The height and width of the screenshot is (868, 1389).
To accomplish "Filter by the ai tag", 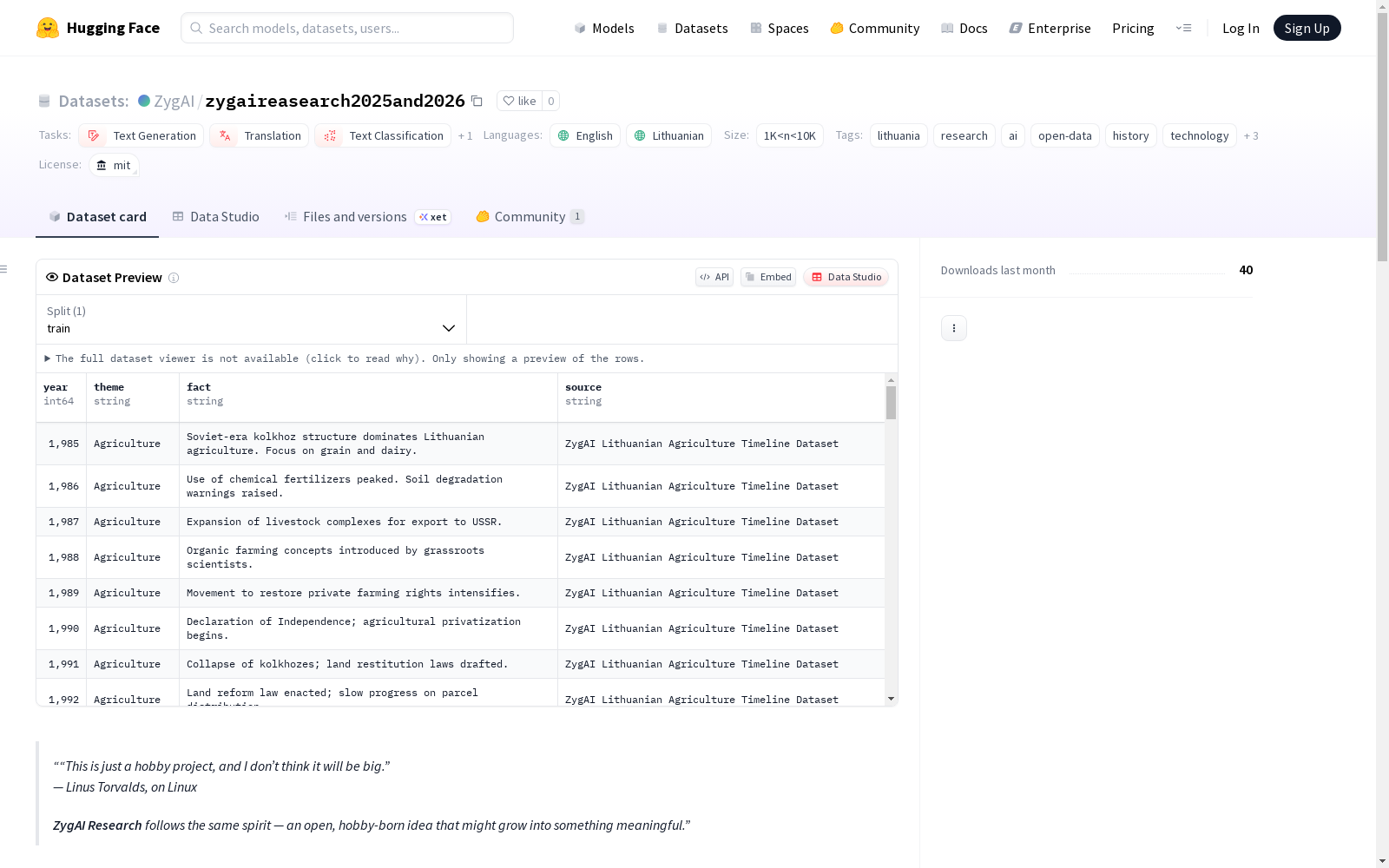I will (1012, 135).
